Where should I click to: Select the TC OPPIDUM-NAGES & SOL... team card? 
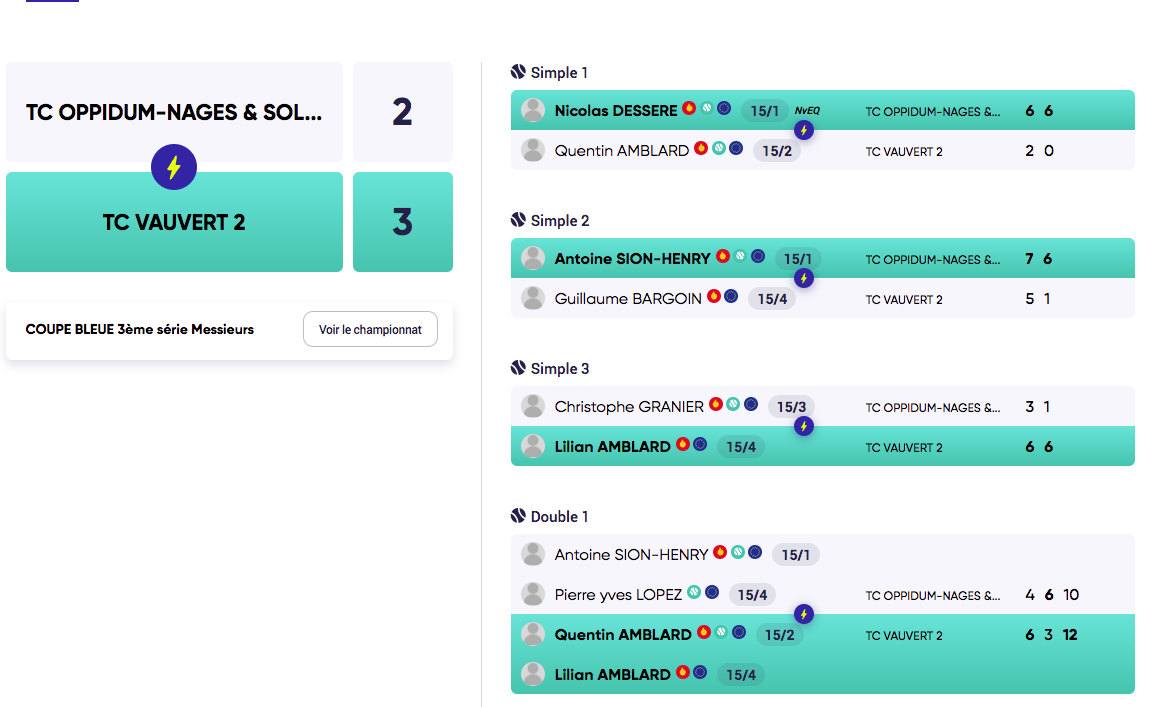175,112
